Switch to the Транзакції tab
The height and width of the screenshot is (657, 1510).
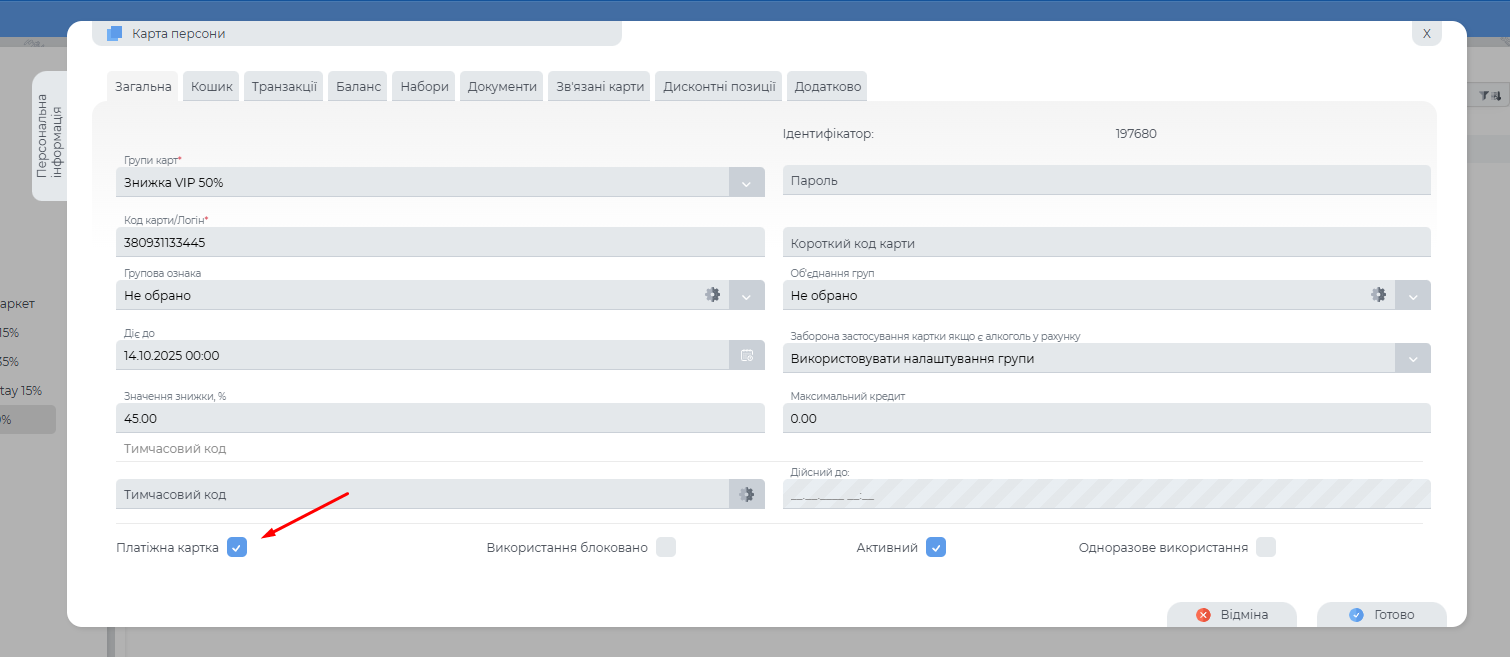(x=284, y=87)
